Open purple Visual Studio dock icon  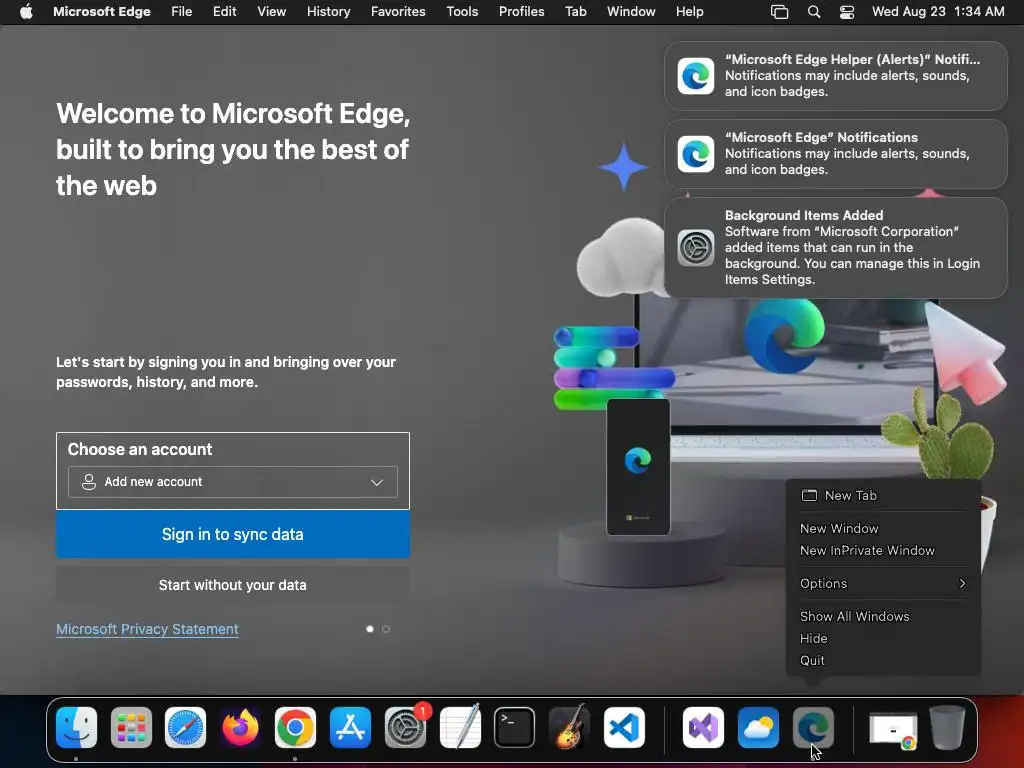pyautogui.click(x=703, y=727)
